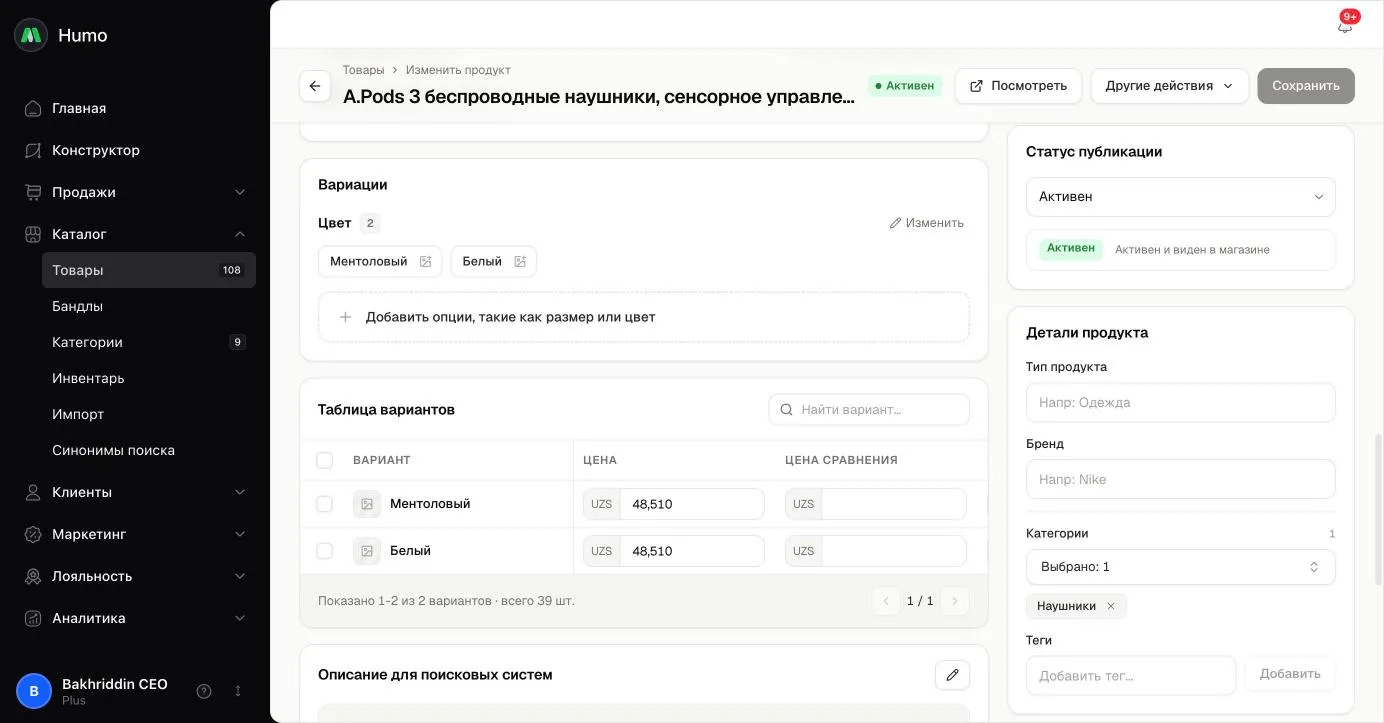Viewport: 1384px width, 723px height.
Task: Click Ментоловый variant image placeholder
Action: [367, 504]
